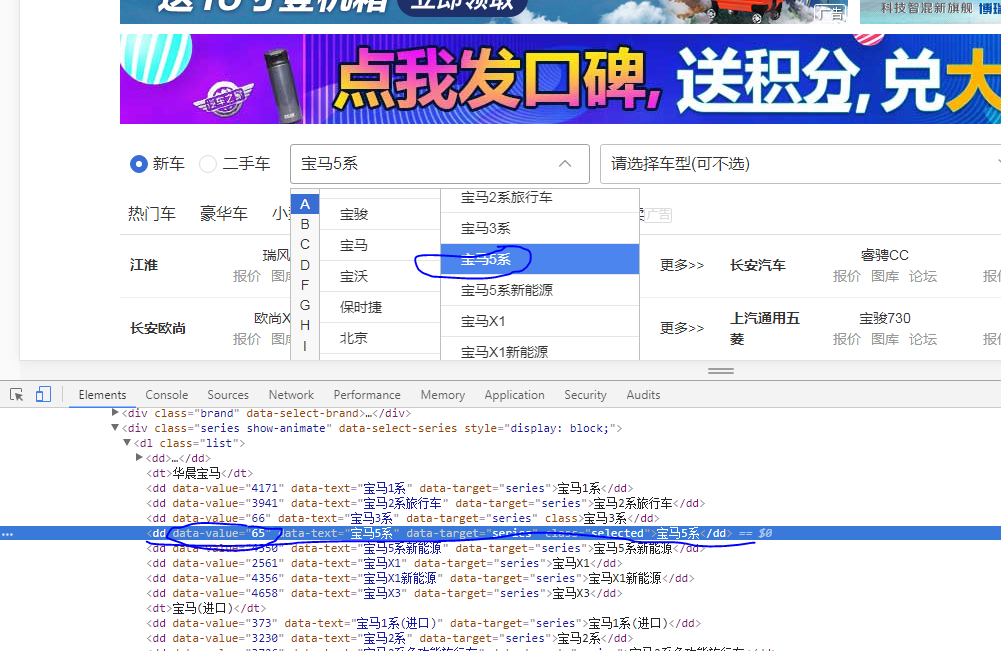
Task: Select letter D in the brand index
Action: [x=305, y=265]
